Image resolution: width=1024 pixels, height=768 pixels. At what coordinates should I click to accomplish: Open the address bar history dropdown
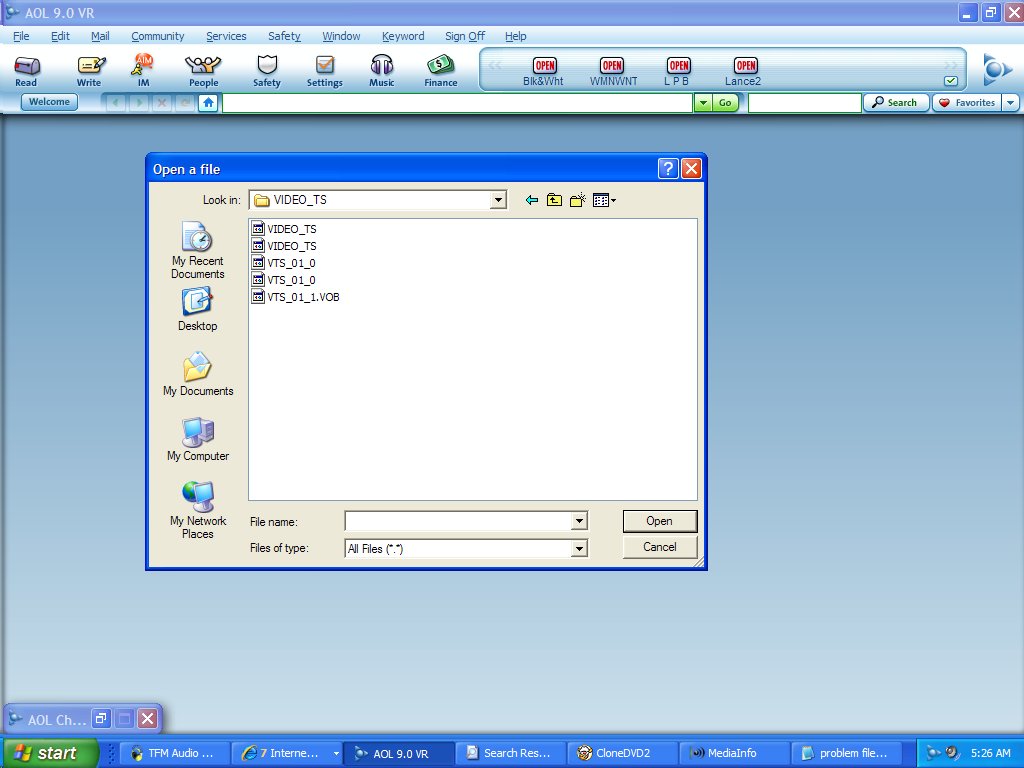click(x=703, y=103)
